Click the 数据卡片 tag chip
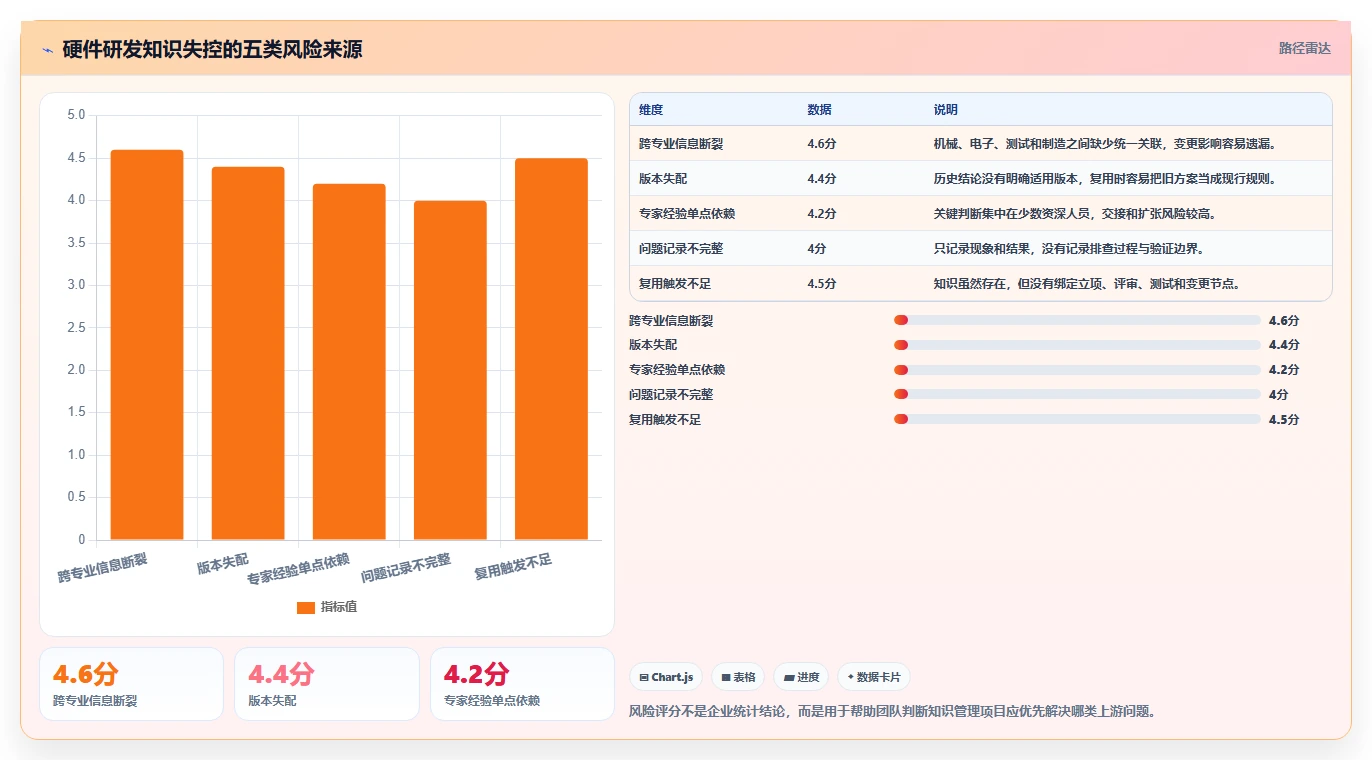Screen dimensions: 1372x760 [x=874, y=677]
